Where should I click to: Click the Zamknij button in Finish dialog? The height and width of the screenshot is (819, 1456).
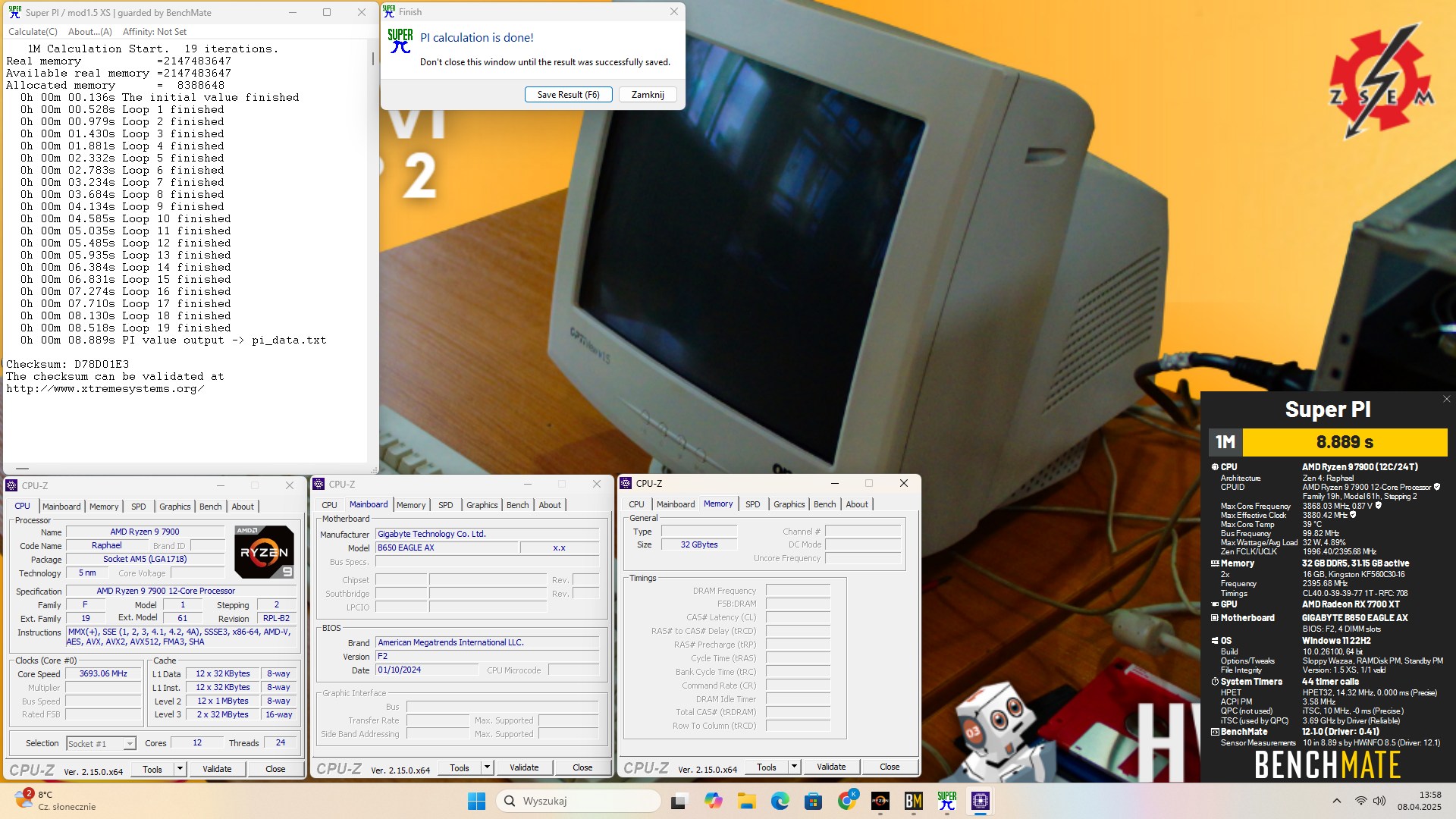pos(648,95)
